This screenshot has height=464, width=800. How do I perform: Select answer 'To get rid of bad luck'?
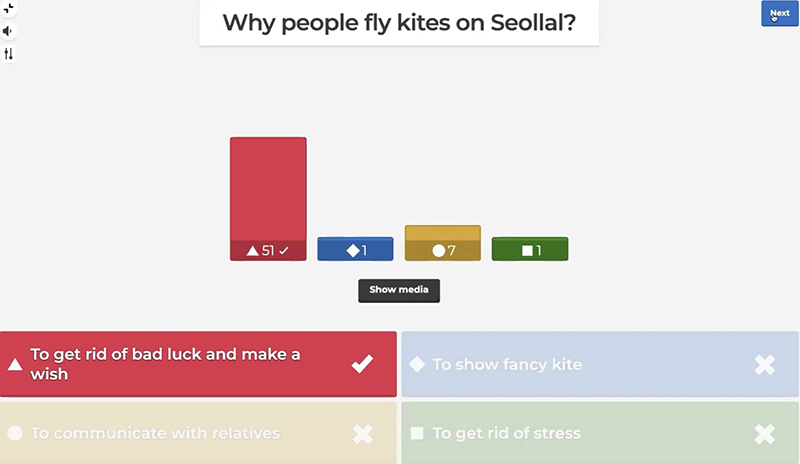(x=180, y=364)
